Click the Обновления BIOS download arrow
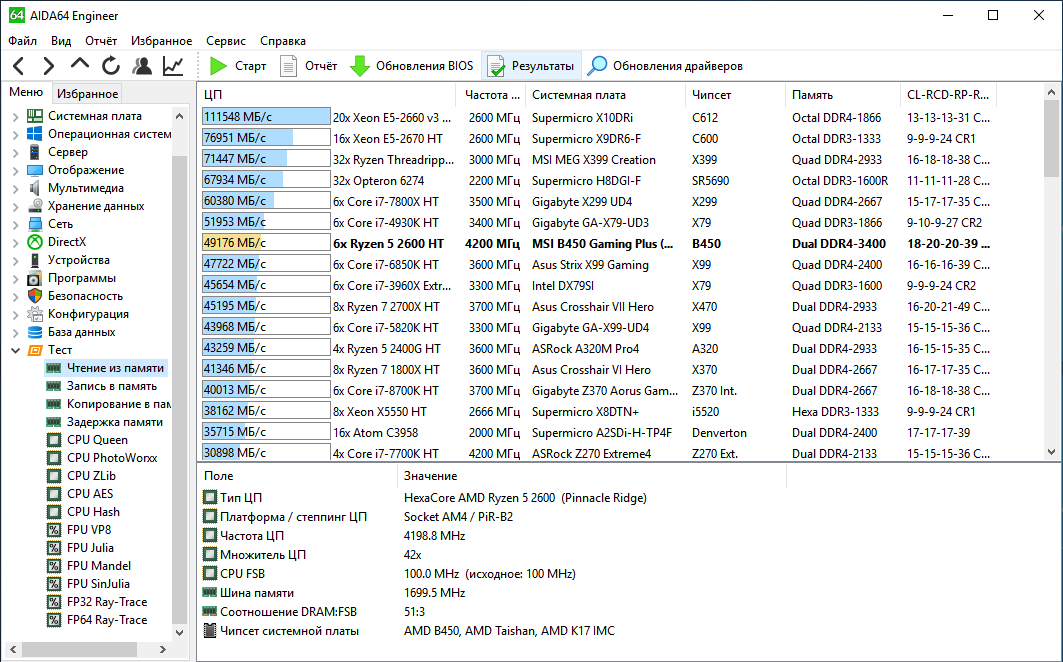 pyautogui.click(x=359, y=66)
